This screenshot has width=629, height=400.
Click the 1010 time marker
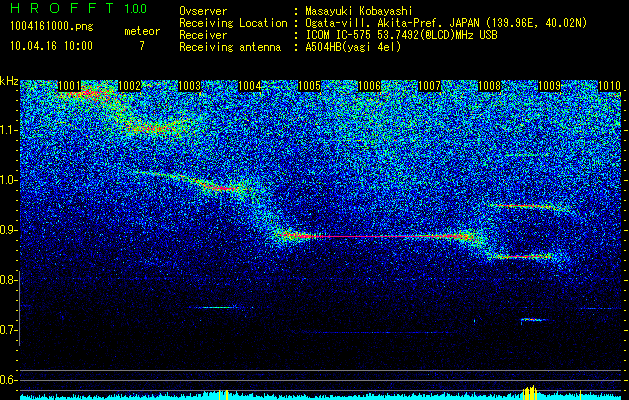pyautogui.click(x=609, y=86)
